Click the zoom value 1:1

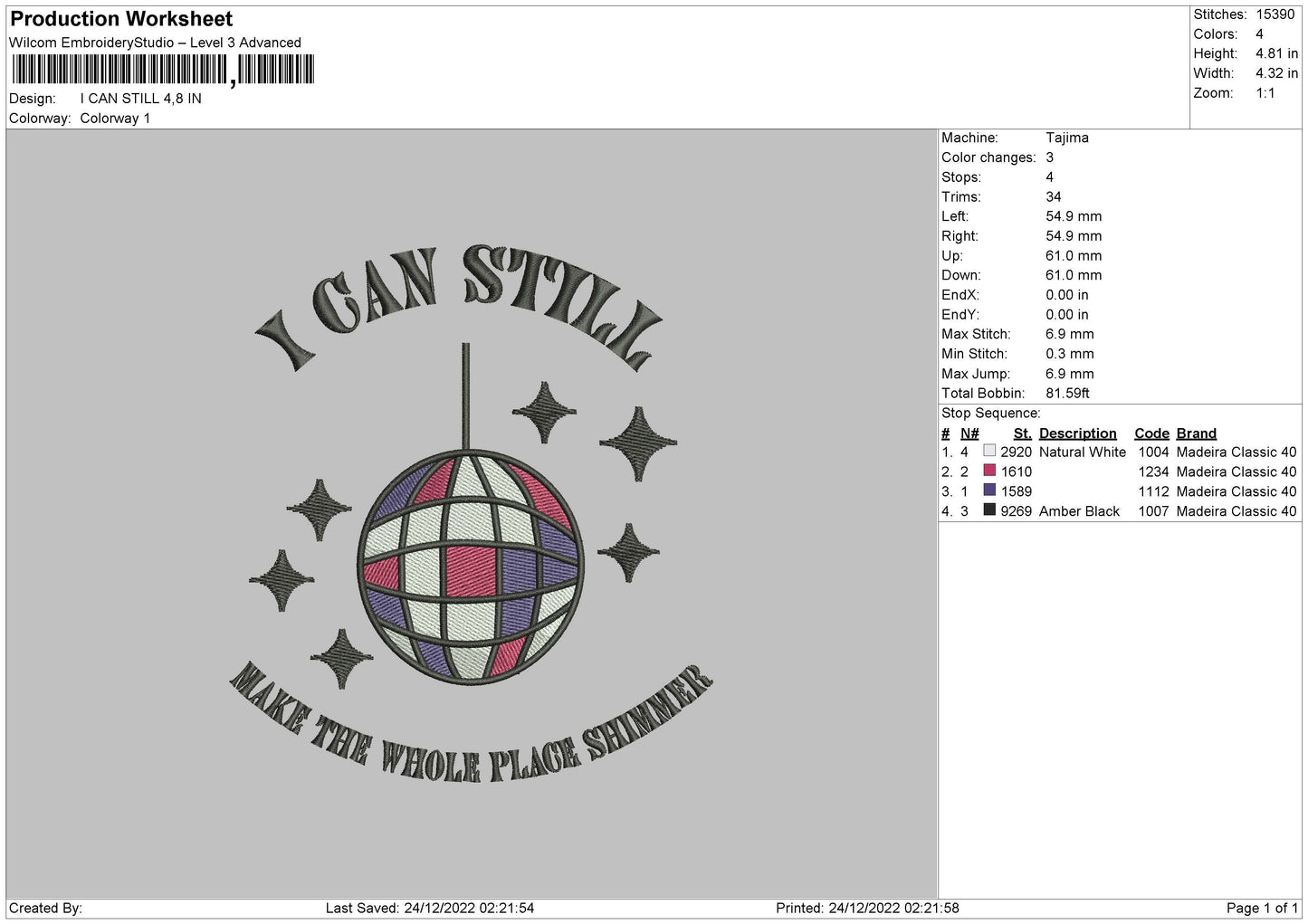pos(1265,93)
